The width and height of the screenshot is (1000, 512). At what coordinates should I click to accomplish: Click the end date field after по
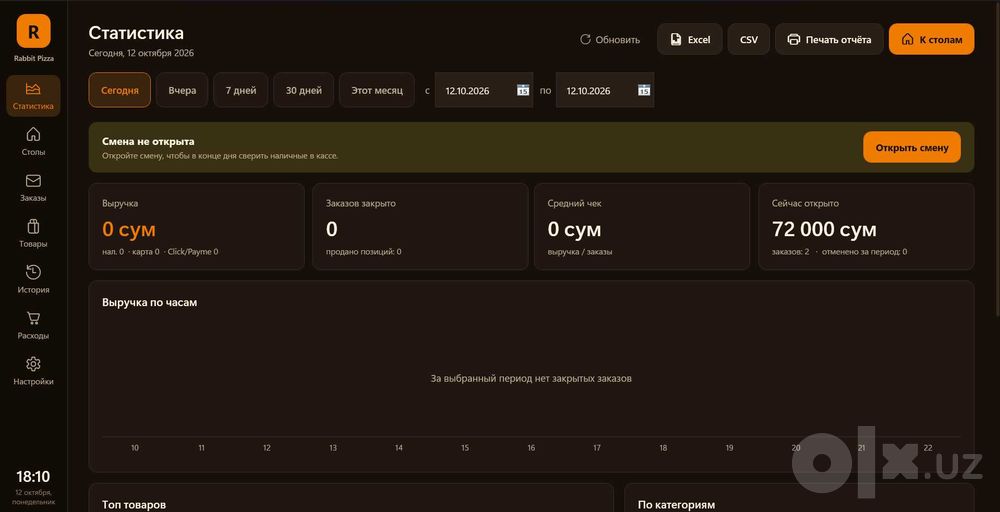(605, 90)
